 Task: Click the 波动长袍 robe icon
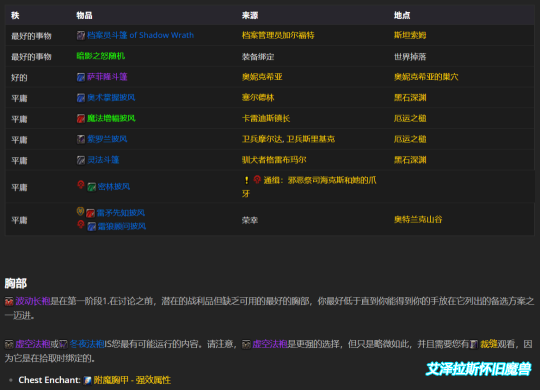(x=9, y=302)
